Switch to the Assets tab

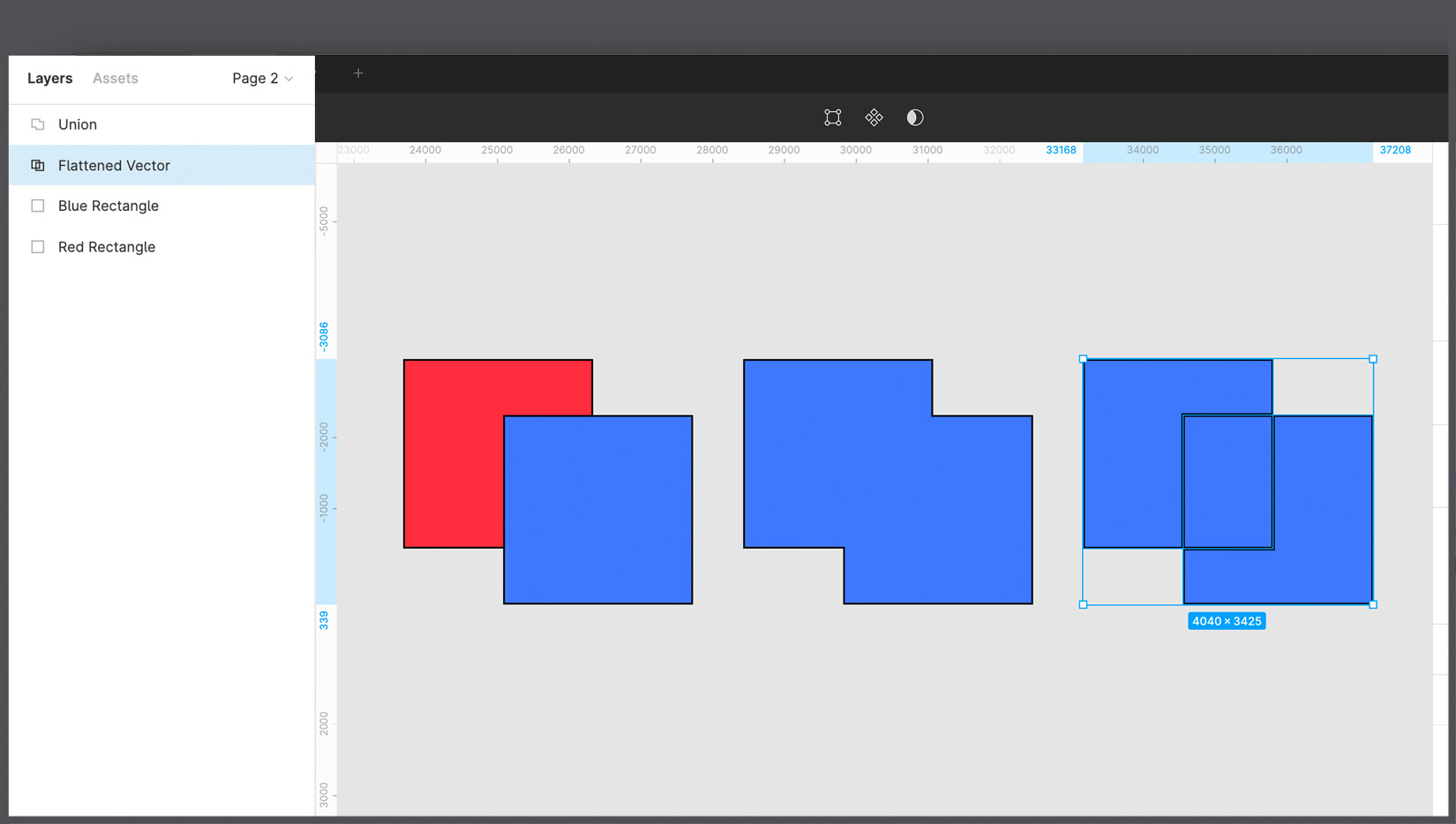[115, 78]
